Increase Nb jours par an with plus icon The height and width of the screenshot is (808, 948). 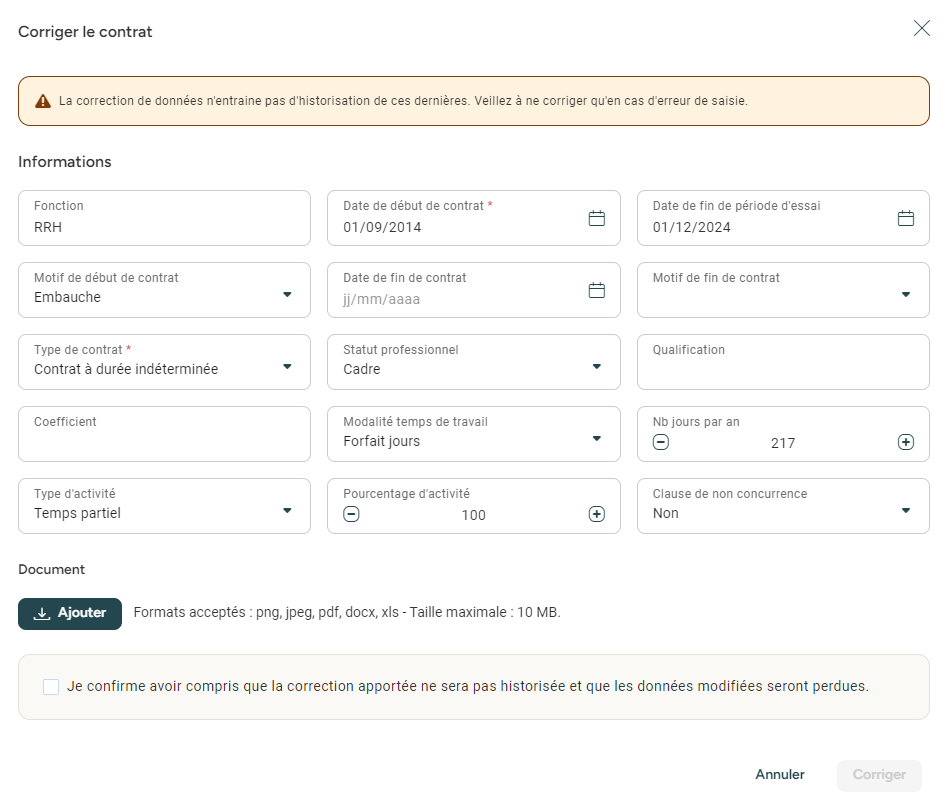905,442
